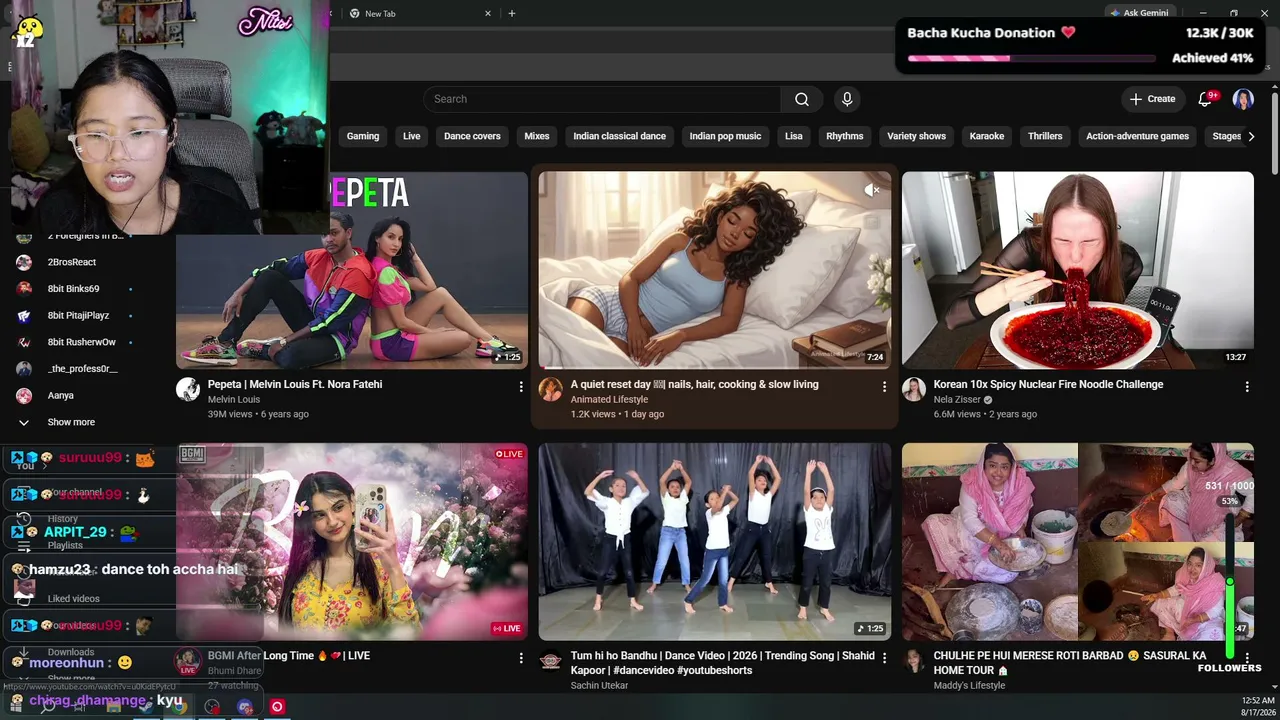The width and height of the screenshot is (1280, 720).
Task: Open options for Tum hi ho Bandhu video
Action: (884, 658)
